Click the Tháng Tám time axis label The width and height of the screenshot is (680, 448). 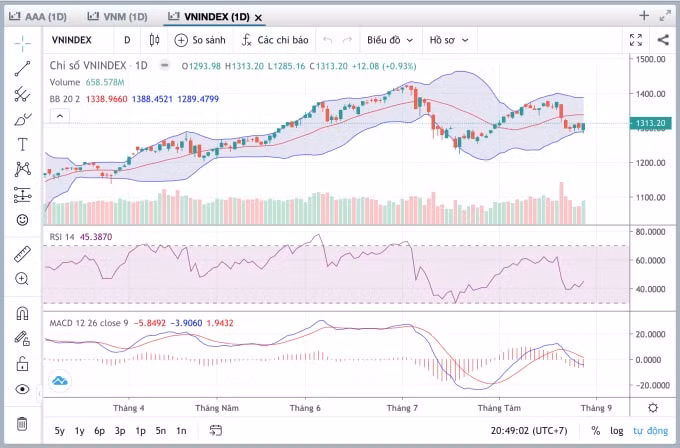(499, 408)
